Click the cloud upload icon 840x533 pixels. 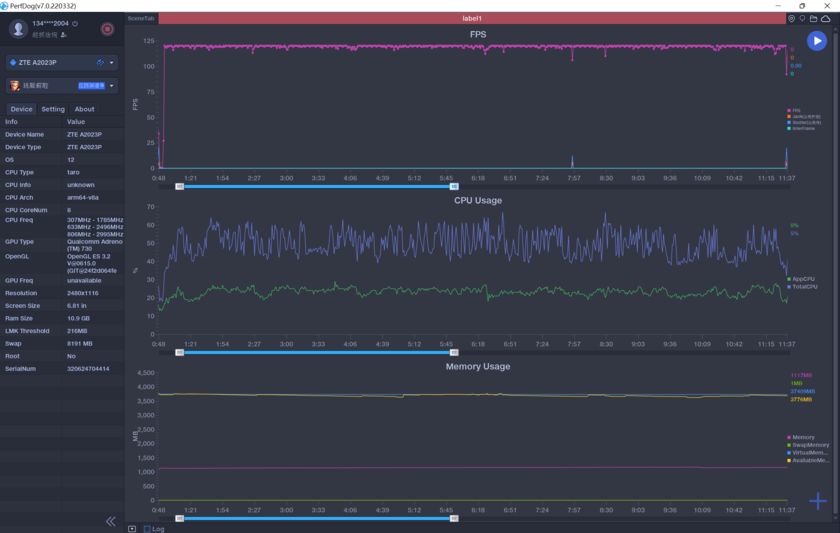point(826,18)
